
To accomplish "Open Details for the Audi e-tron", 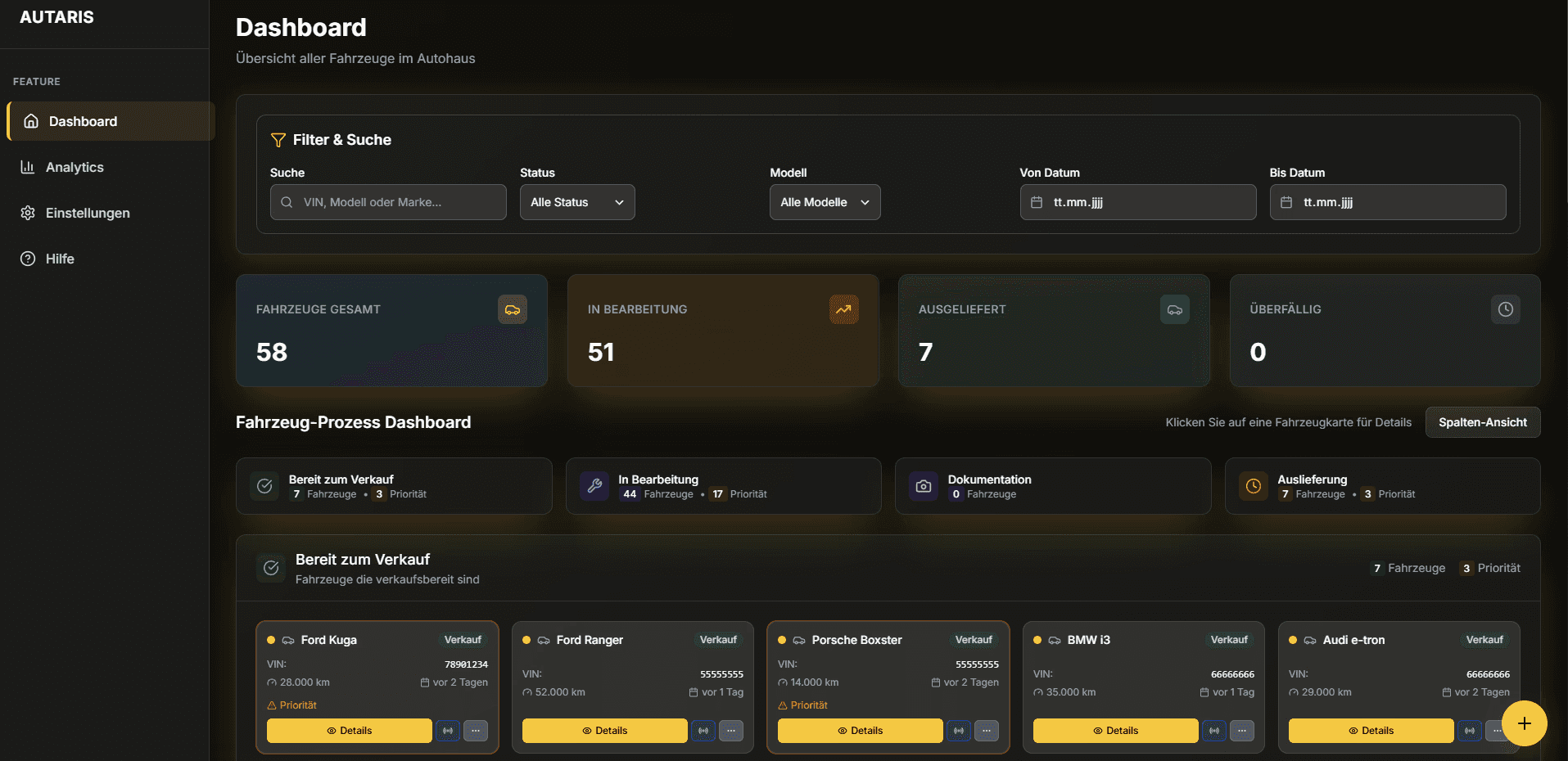I will [1371, 731].
